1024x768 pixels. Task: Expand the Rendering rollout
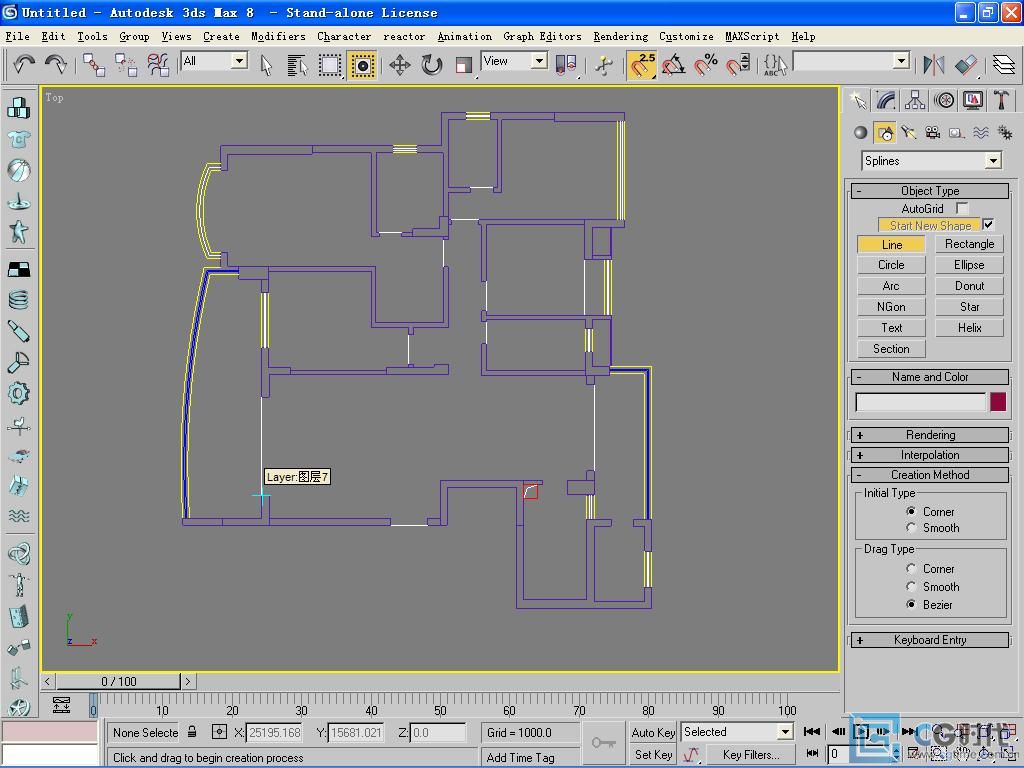point(930,435)
